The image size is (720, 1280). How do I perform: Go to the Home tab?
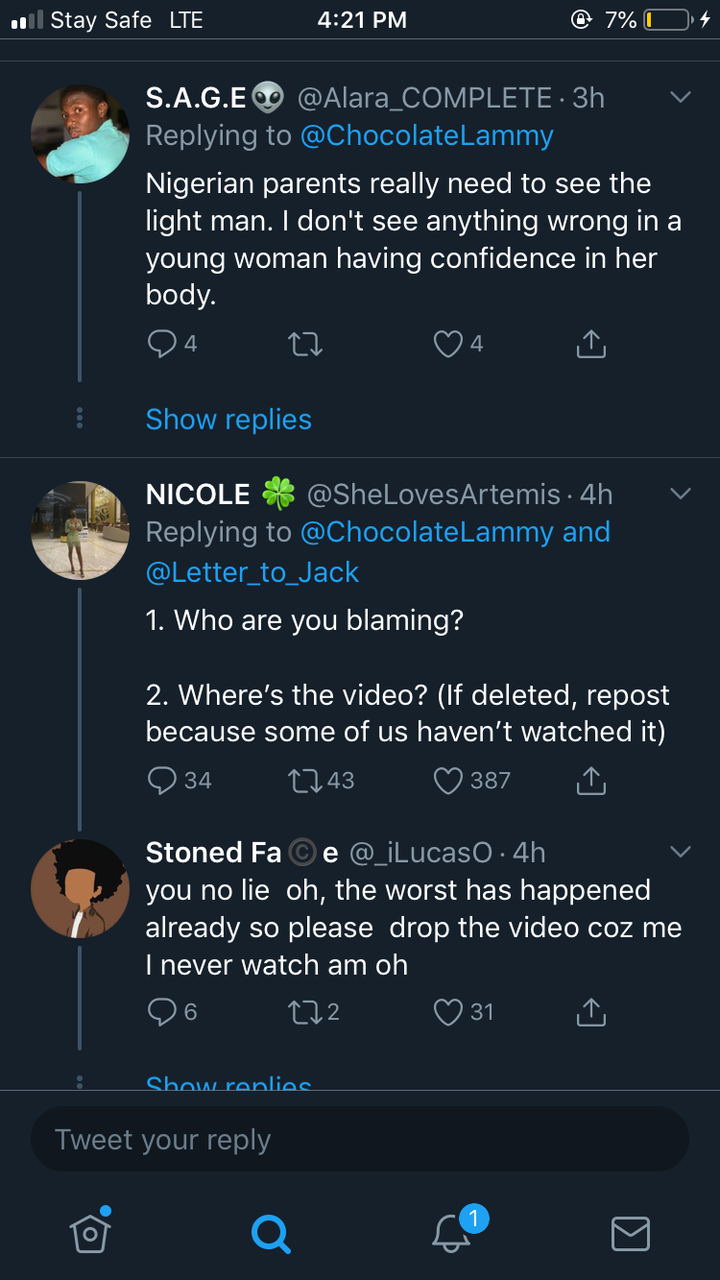(90, 1233)
